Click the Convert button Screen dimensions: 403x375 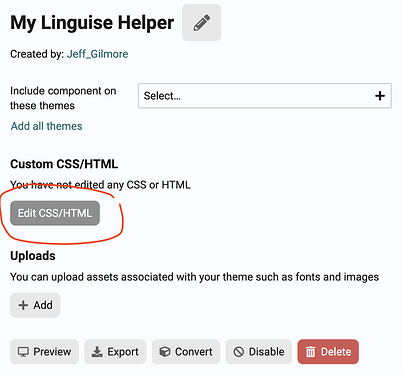point(186,352)
